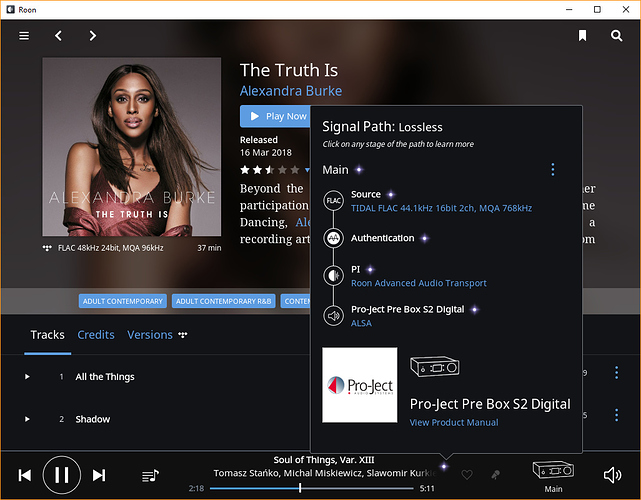Click the album cover art

click(132, 147)
